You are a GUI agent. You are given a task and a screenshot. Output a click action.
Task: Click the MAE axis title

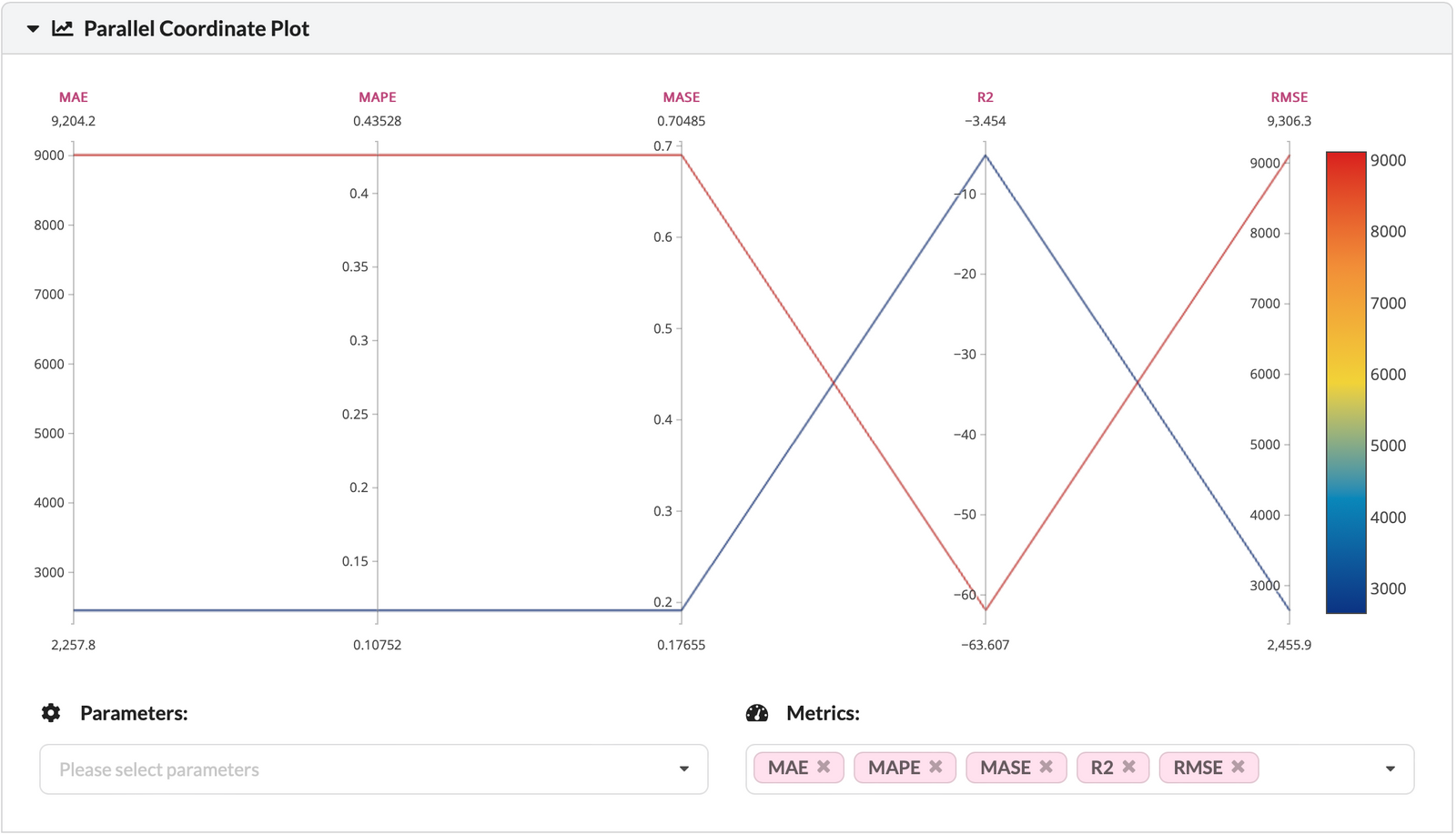pos(74,97)
